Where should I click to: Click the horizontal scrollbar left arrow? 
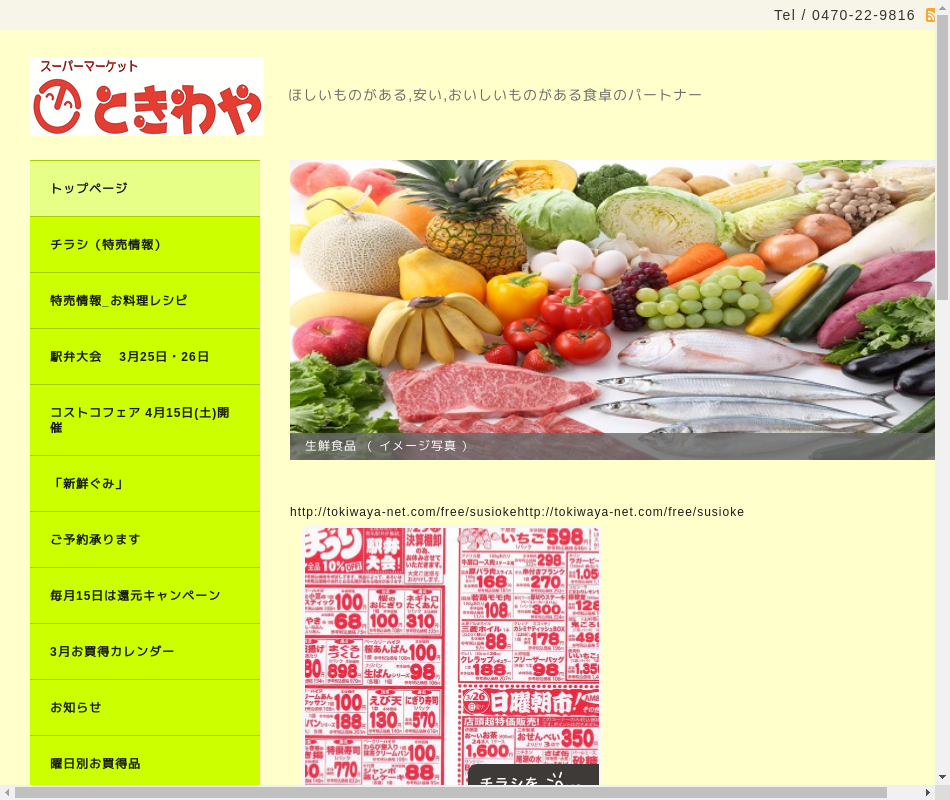7,792
